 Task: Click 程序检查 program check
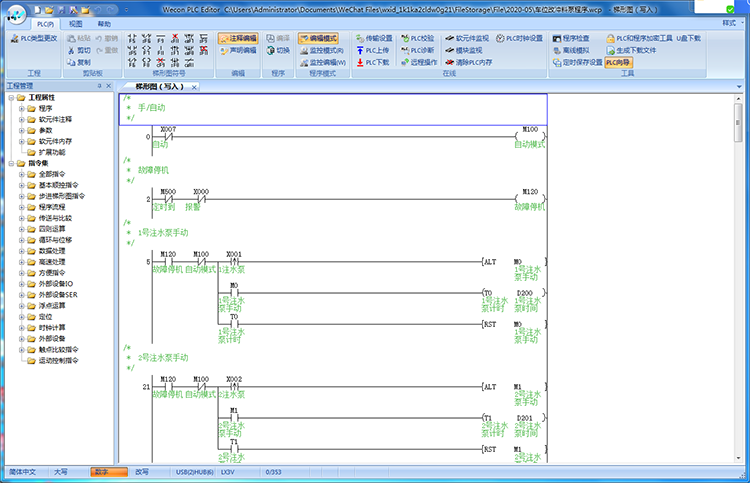pos(571,38)
